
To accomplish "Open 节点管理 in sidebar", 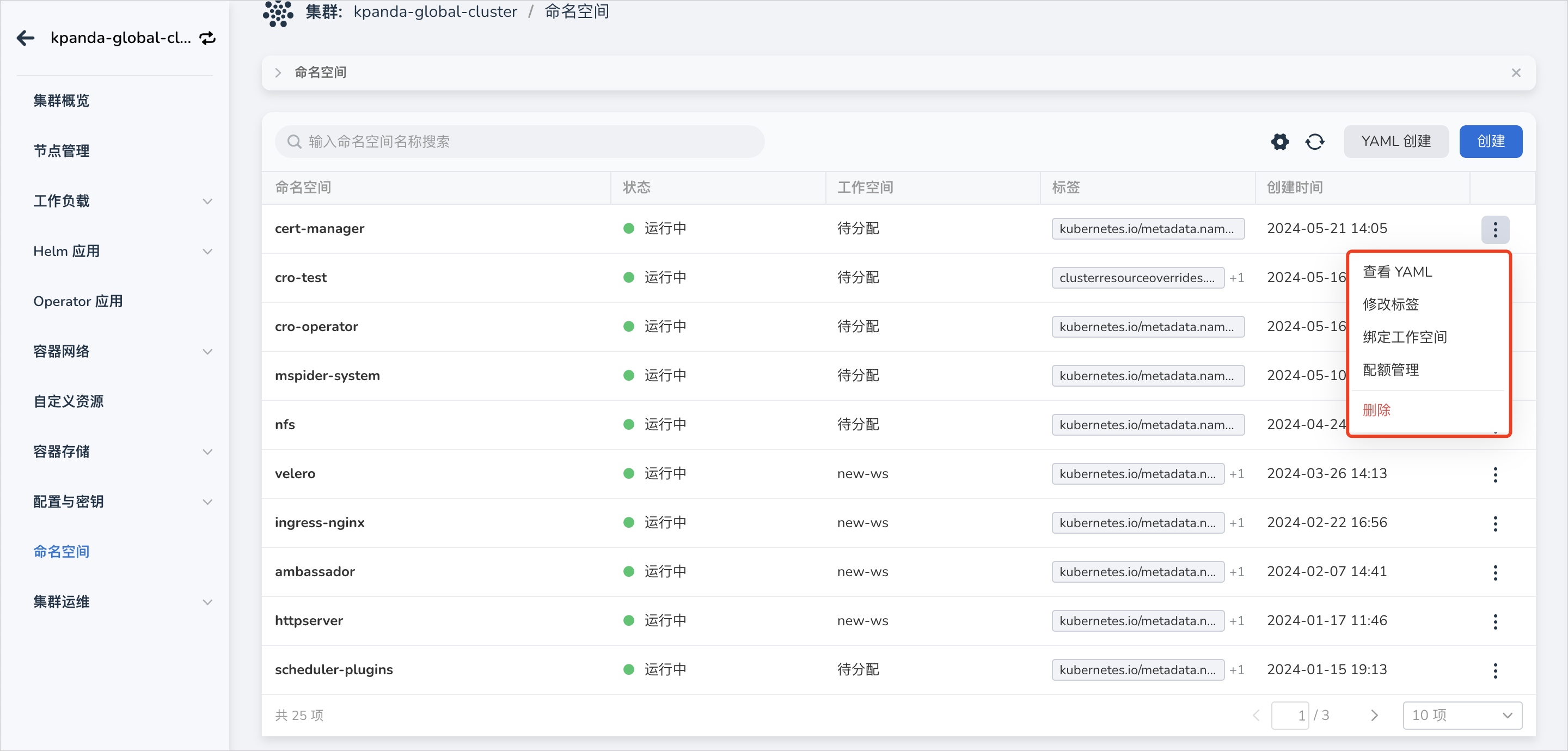I will click(x=61, y=151).
